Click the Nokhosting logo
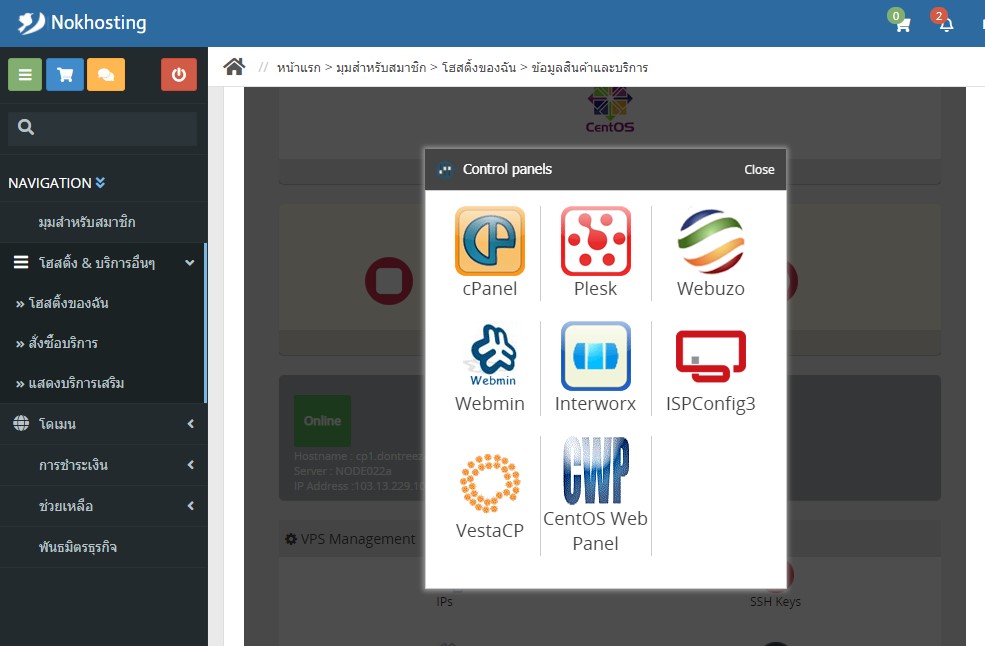Screen dimensions: 985x646 (x=82, y=23)
